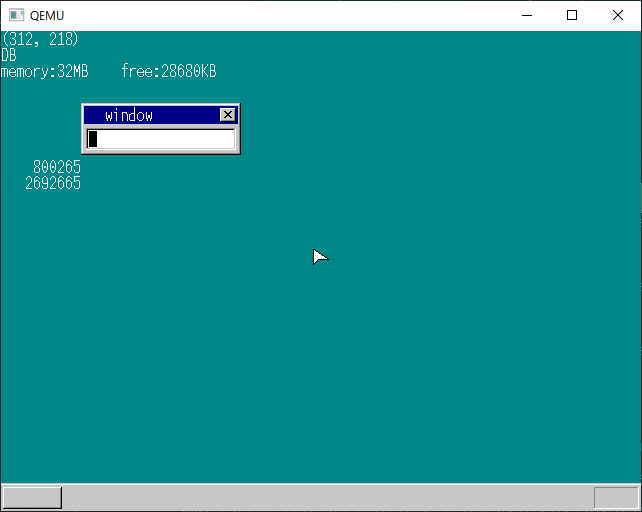
Task: Click the white text box in 'window'
Action: [161, 139]
